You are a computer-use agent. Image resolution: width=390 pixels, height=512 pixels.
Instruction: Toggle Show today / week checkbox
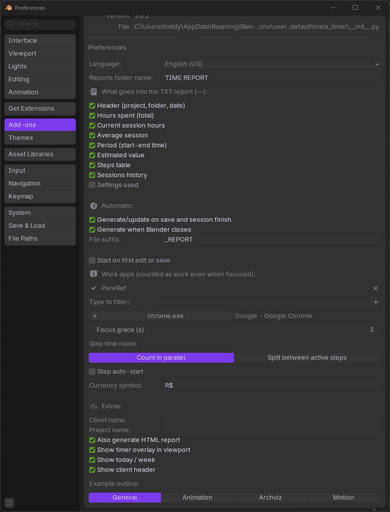tap(92, 460)
